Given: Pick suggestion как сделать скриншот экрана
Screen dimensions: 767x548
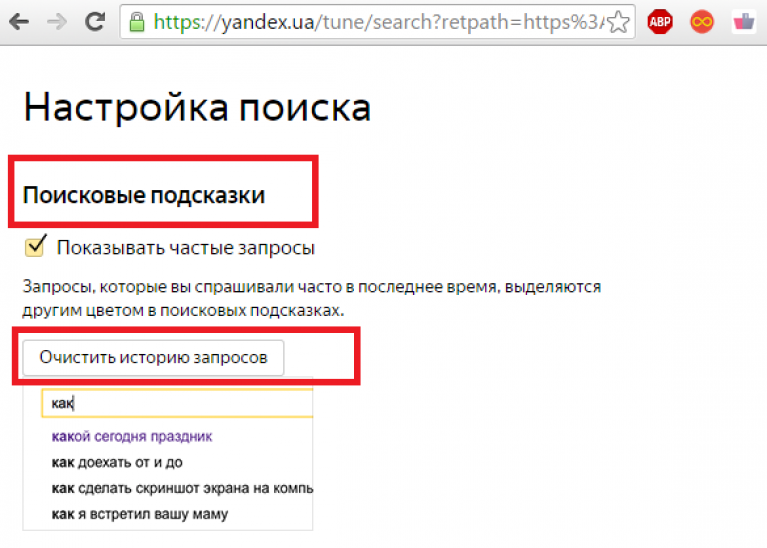Looking at the screenshot, I should coord(182,488).
